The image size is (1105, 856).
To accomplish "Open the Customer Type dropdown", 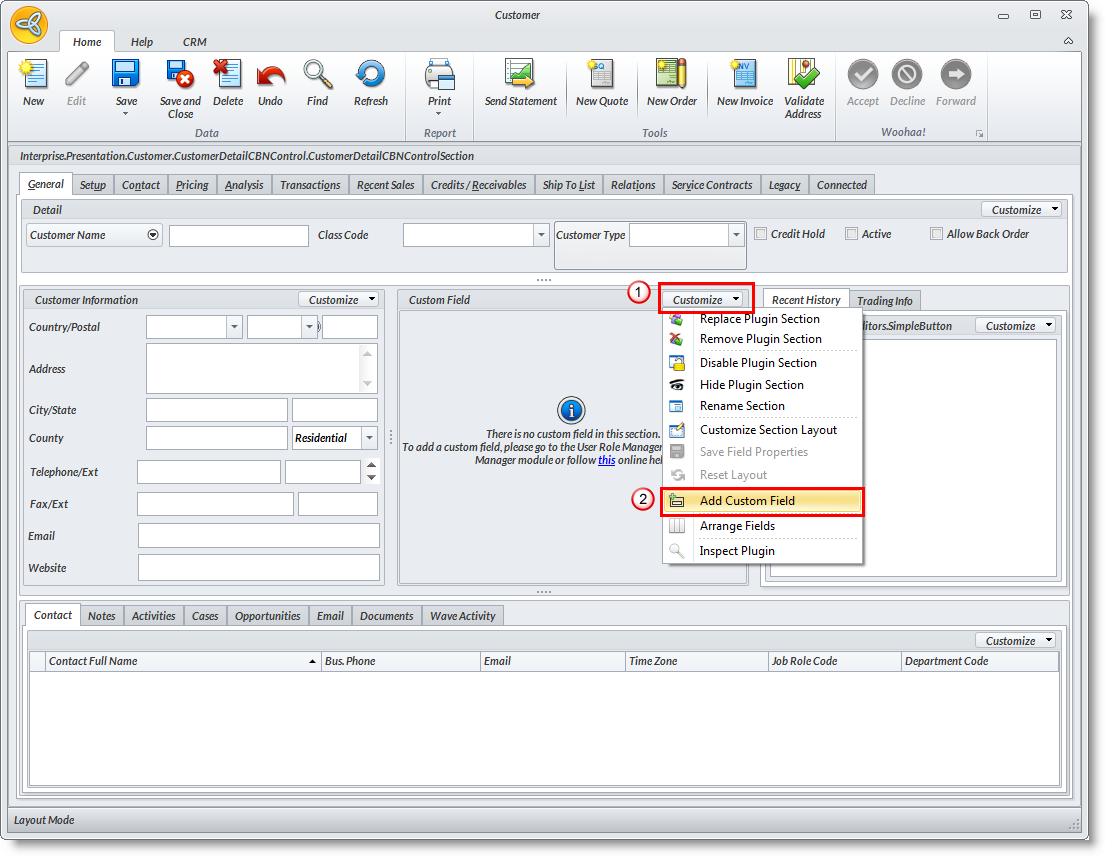I will tap(736, 235).
